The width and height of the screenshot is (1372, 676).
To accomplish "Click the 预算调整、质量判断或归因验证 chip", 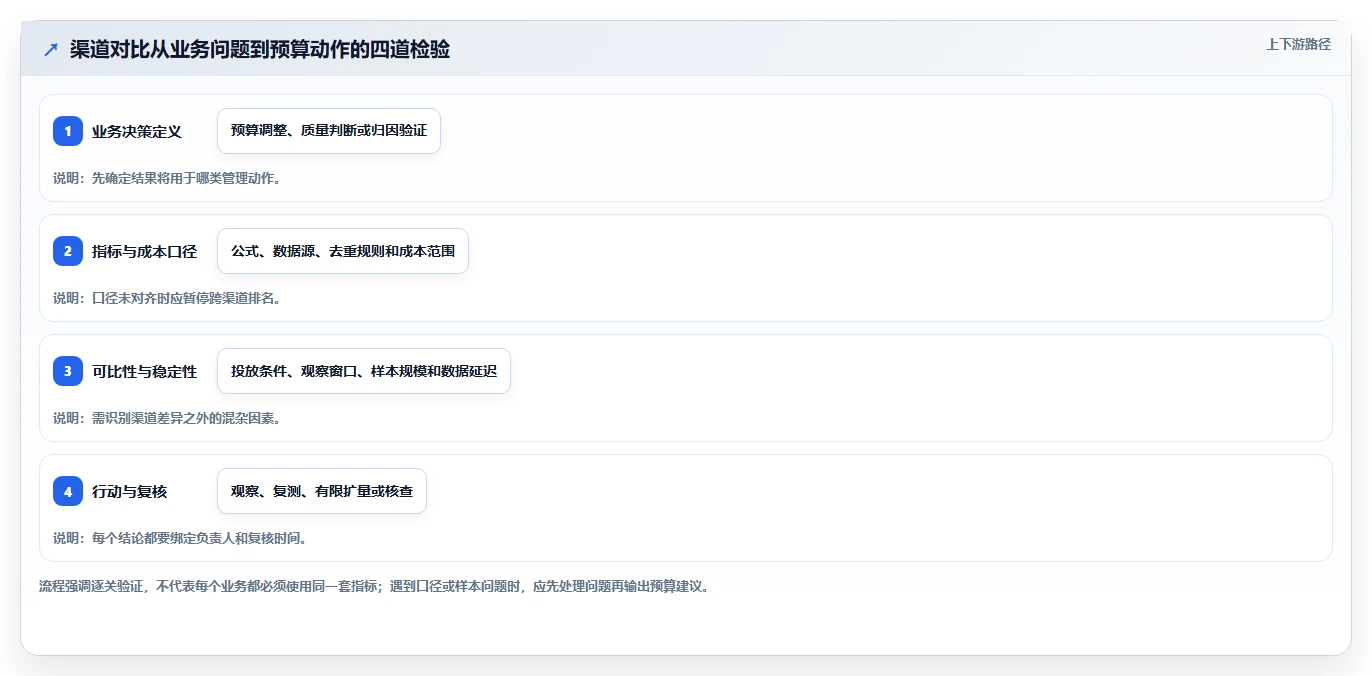I will [x=329, y=131].
